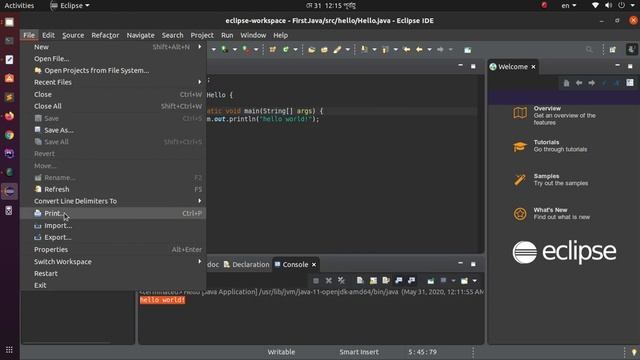Toggle the console Word Wrap icon
Image resolution: width=640 pixels, height=360 pixels.
point(386,280)
